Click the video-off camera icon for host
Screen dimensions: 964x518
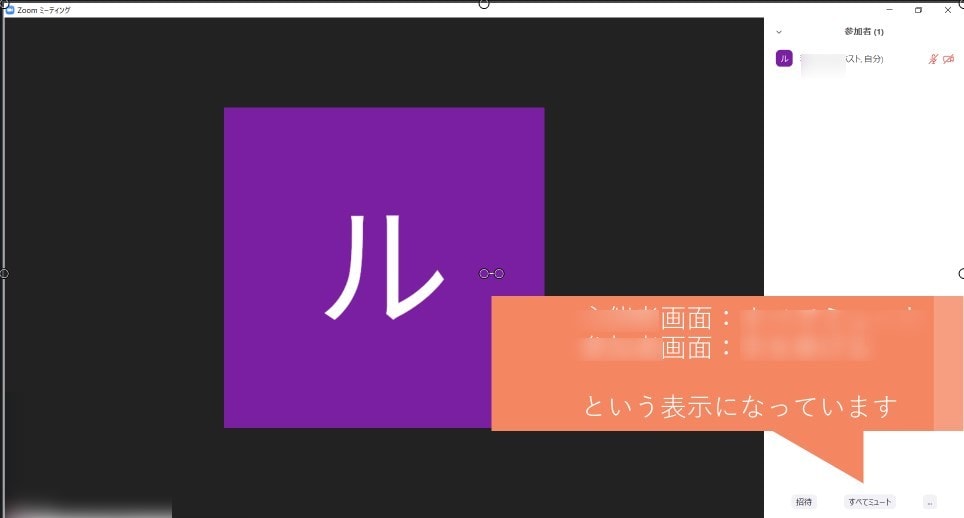click(x=949, y=59)
